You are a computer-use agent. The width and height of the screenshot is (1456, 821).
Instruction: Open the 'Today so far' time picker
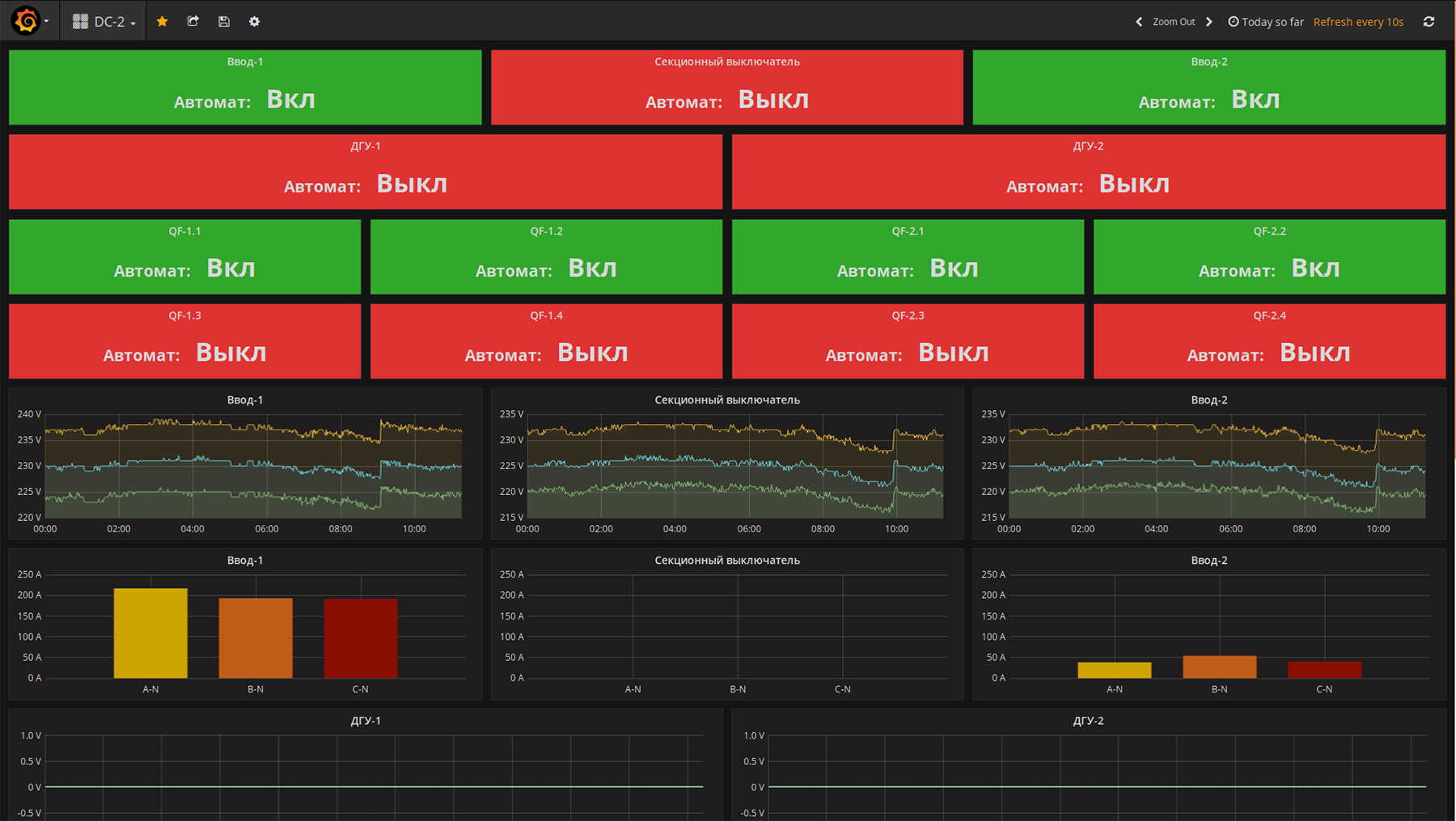coord(1266,22)
